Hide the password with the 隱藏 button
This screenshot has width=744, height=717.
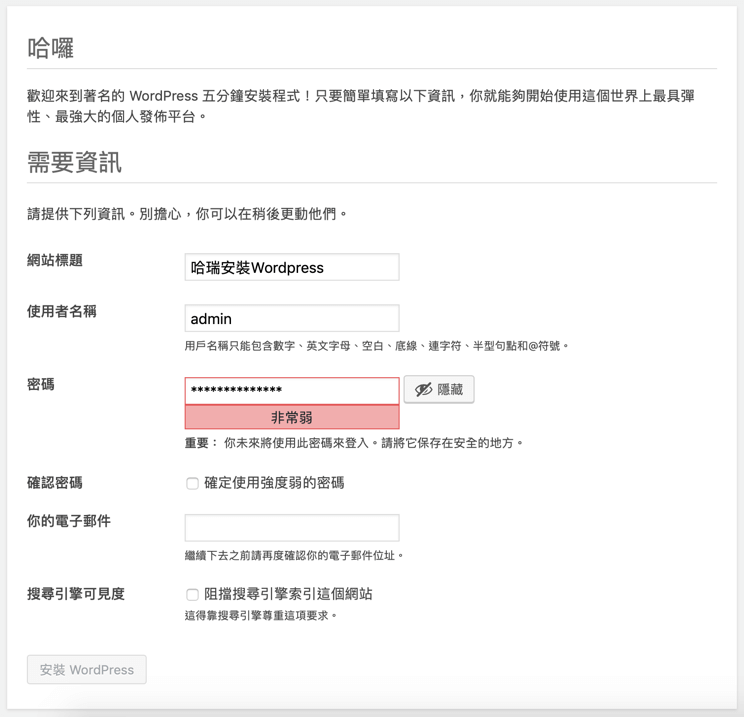(439, 390)
